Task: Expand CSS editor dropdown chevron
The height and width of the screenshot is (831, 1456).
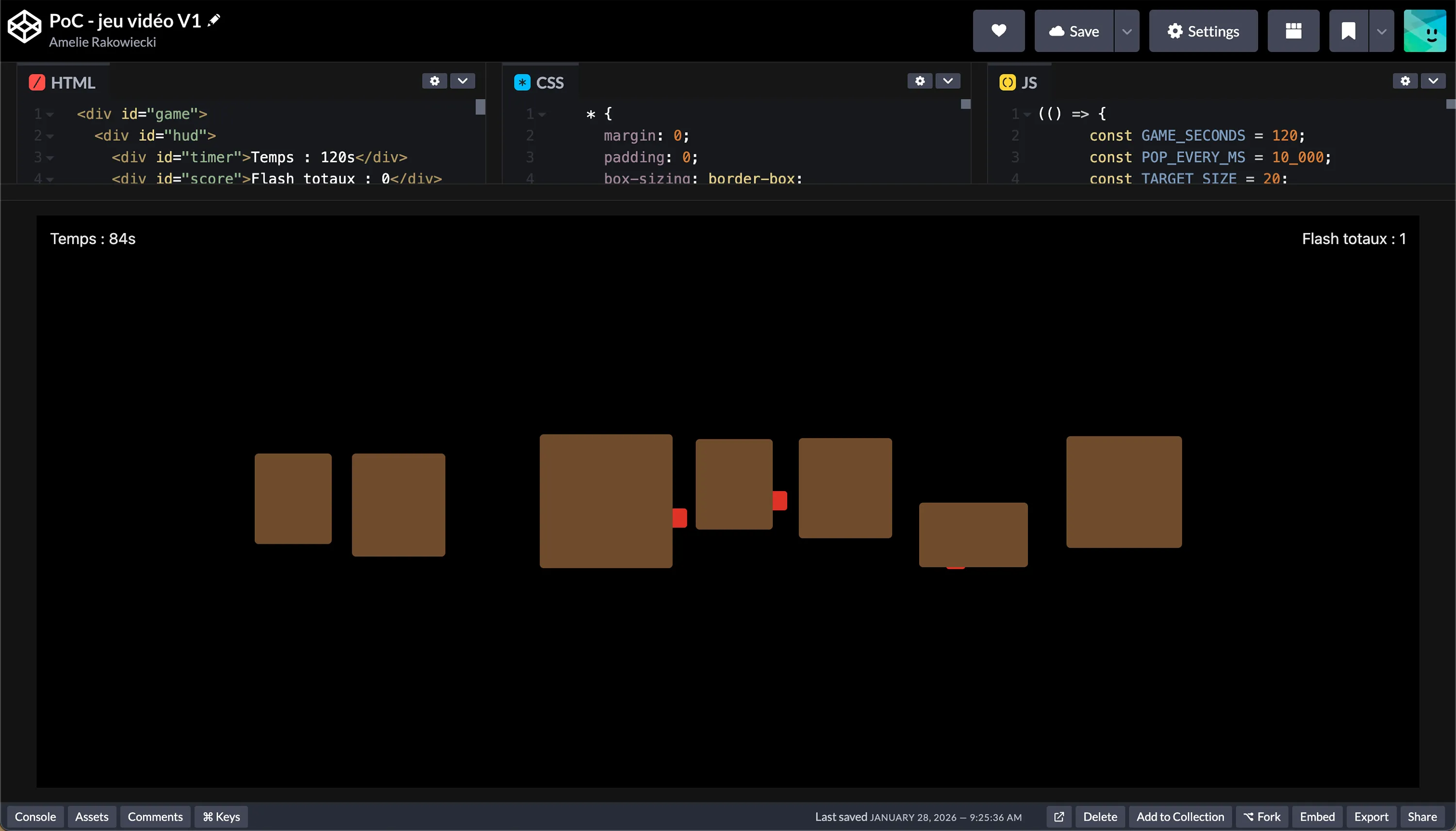Action: [x=948, y=81]
